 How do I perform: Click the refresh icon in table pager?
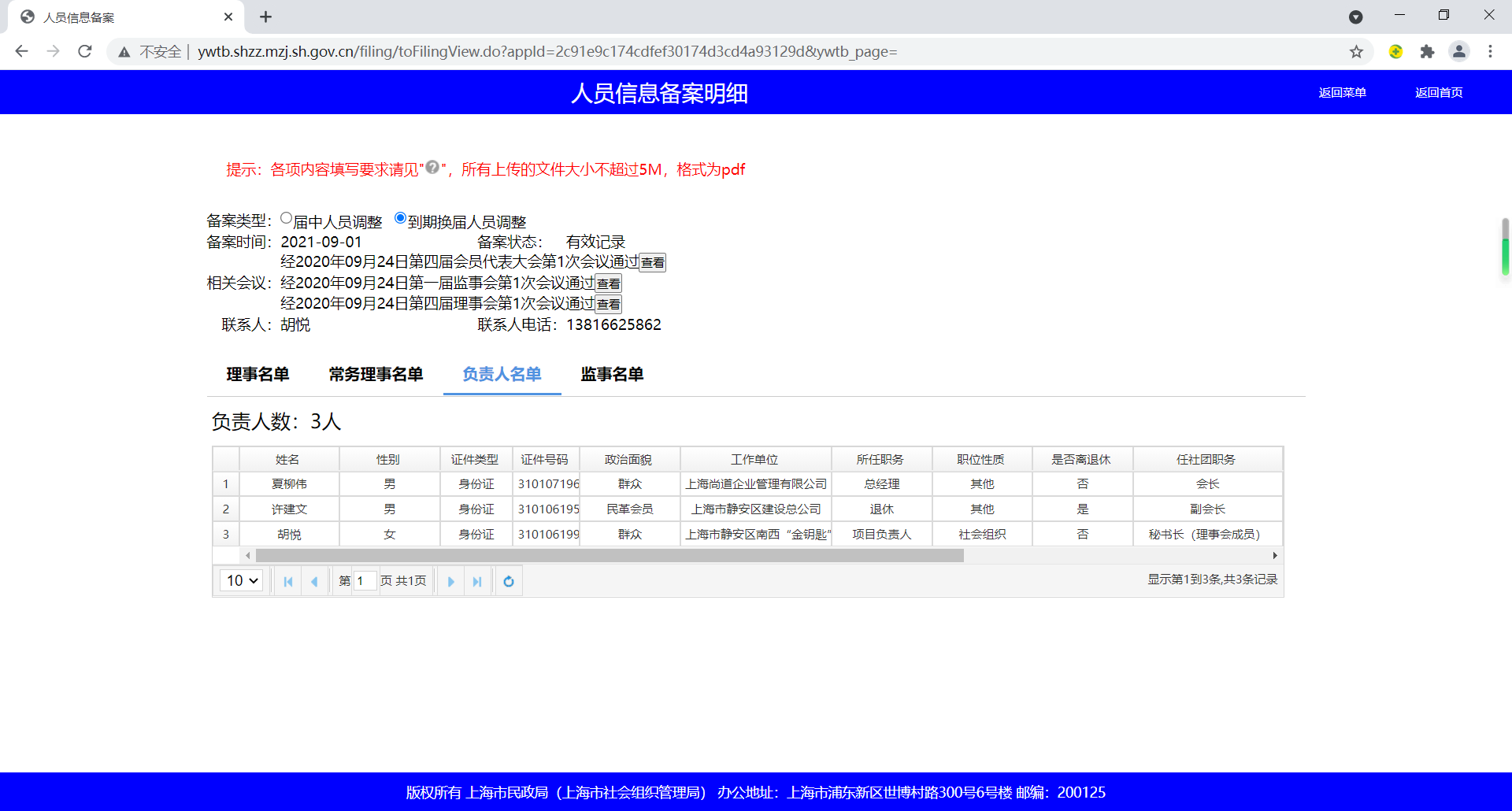click(509, 581)
